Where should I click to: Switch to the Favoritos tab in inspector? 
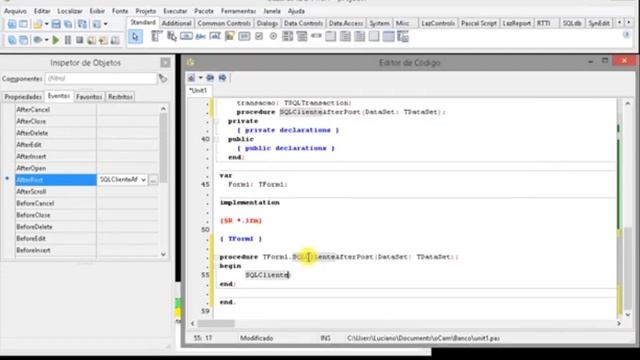point(89,97)
